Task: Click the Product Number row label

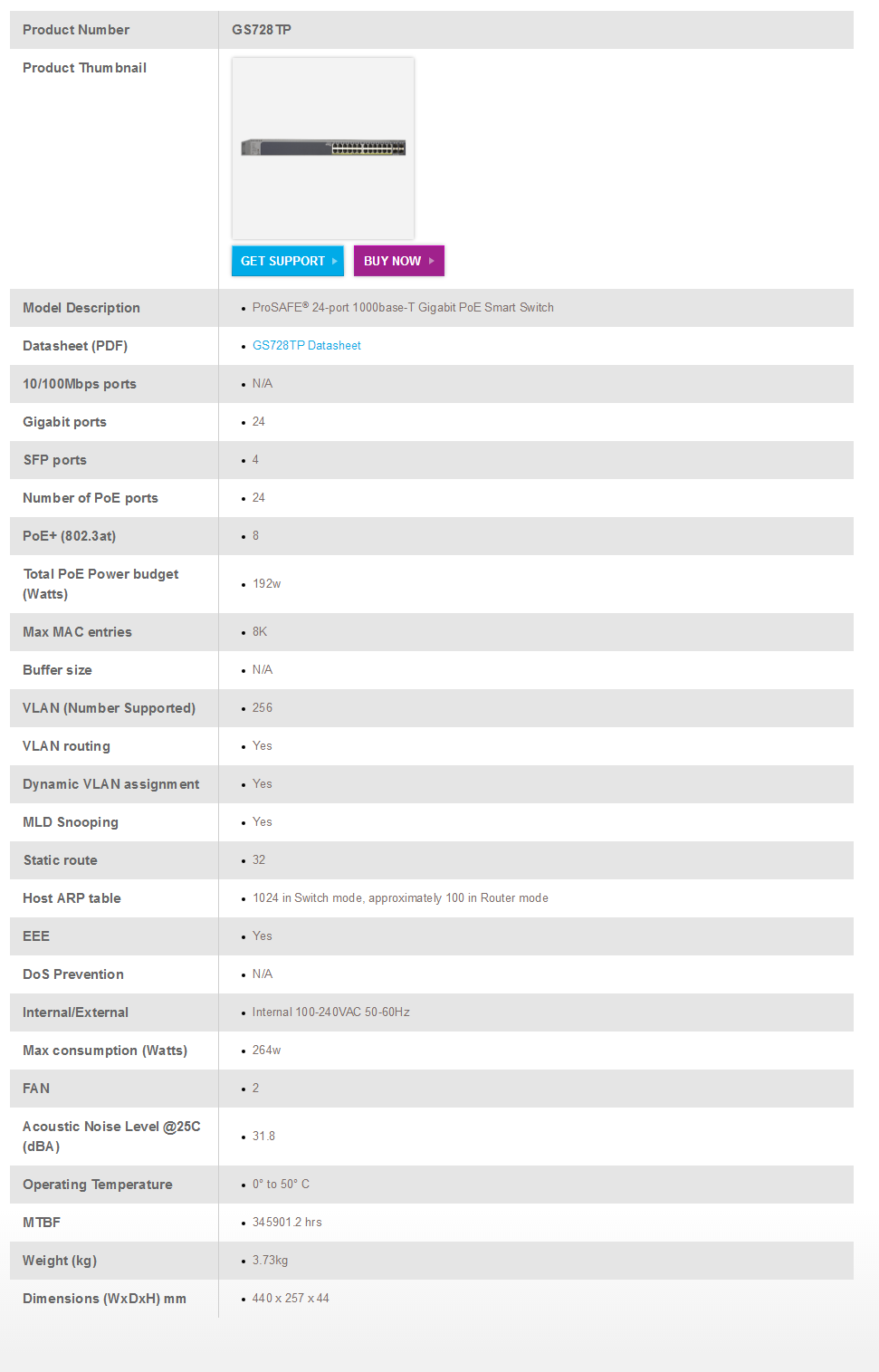Action: [76, 30]
